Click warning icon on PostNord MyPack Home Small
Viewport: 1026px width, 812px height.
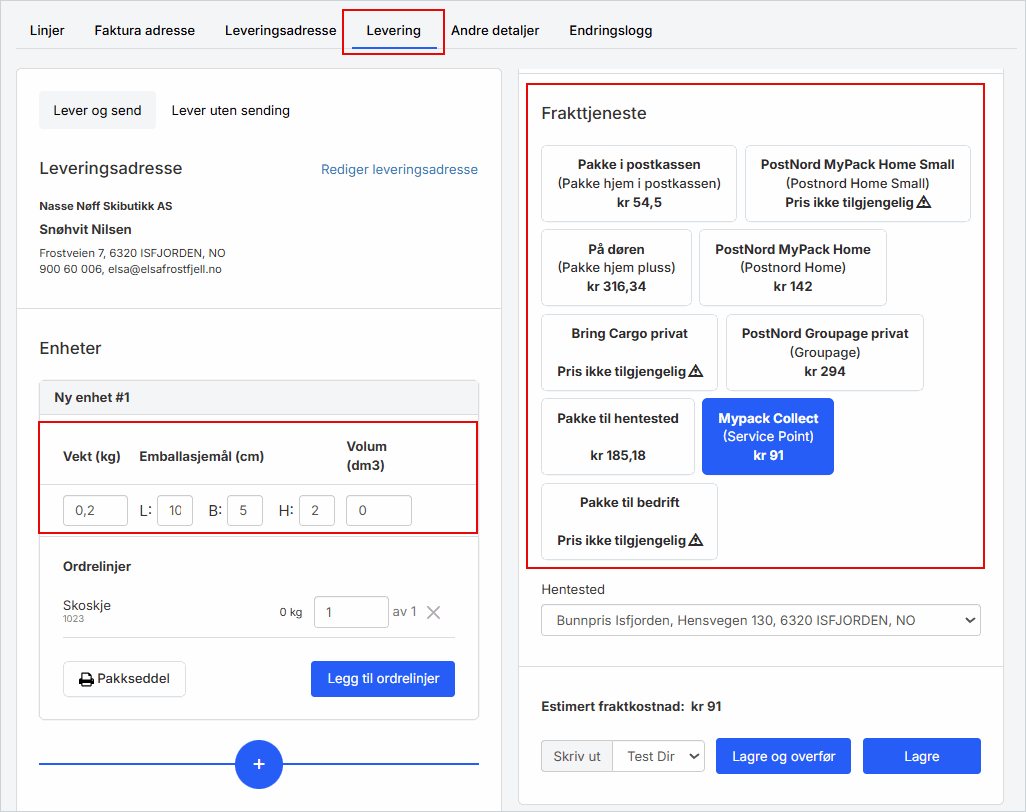(924, 202)
